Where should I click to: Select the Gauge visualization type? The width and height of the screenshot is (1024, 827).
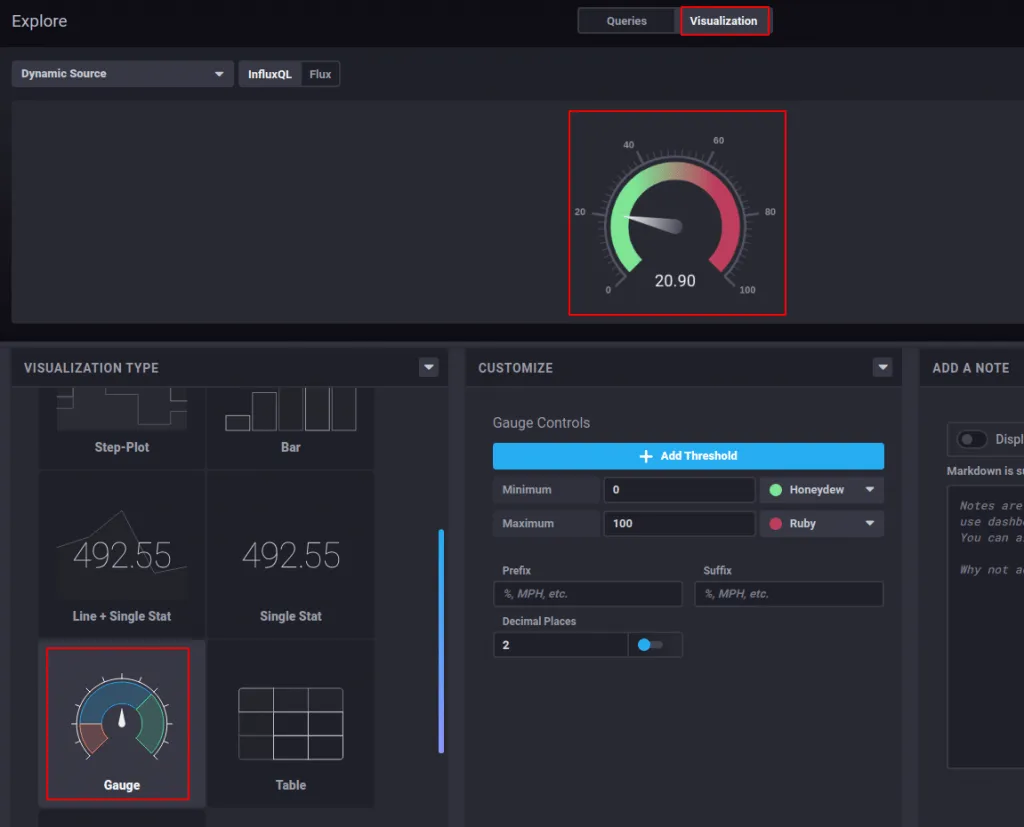(x=121, y=724)
